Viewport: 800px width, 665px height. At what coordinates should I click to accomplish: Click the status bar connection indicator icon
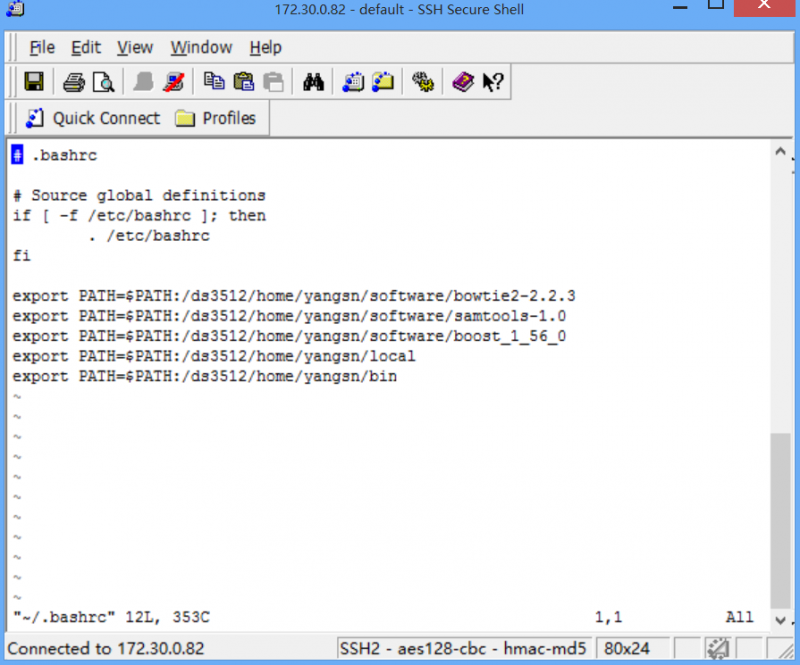pos(718,649)
